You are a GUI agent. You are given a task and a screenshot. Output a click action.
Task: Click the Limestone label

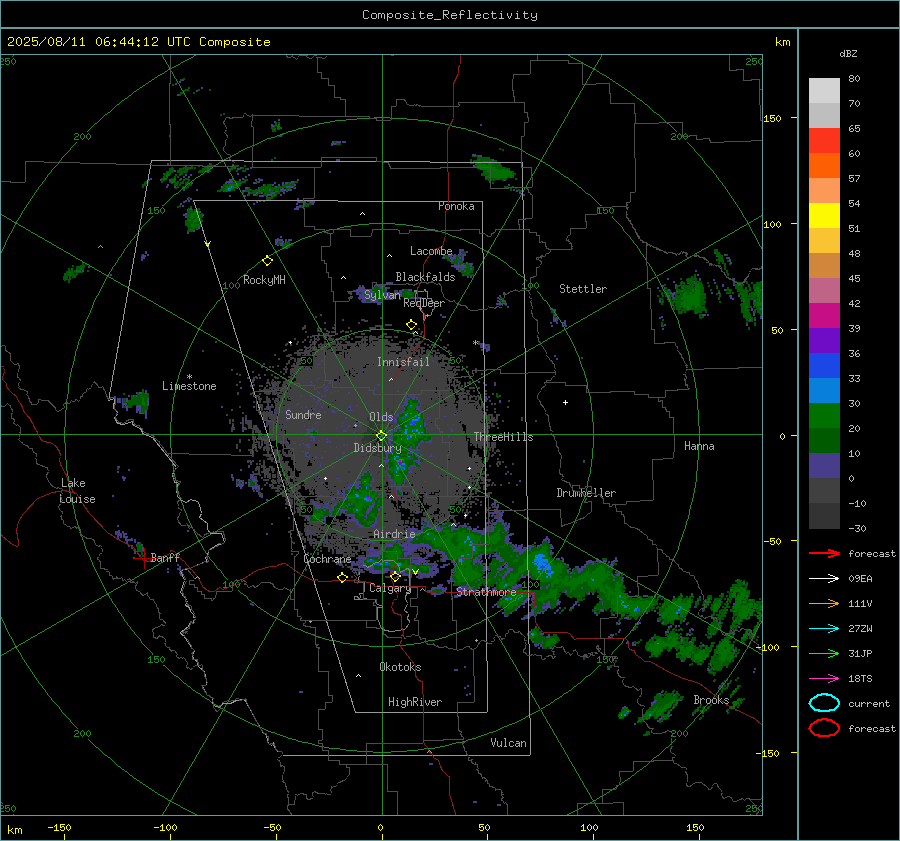[189, 386]
